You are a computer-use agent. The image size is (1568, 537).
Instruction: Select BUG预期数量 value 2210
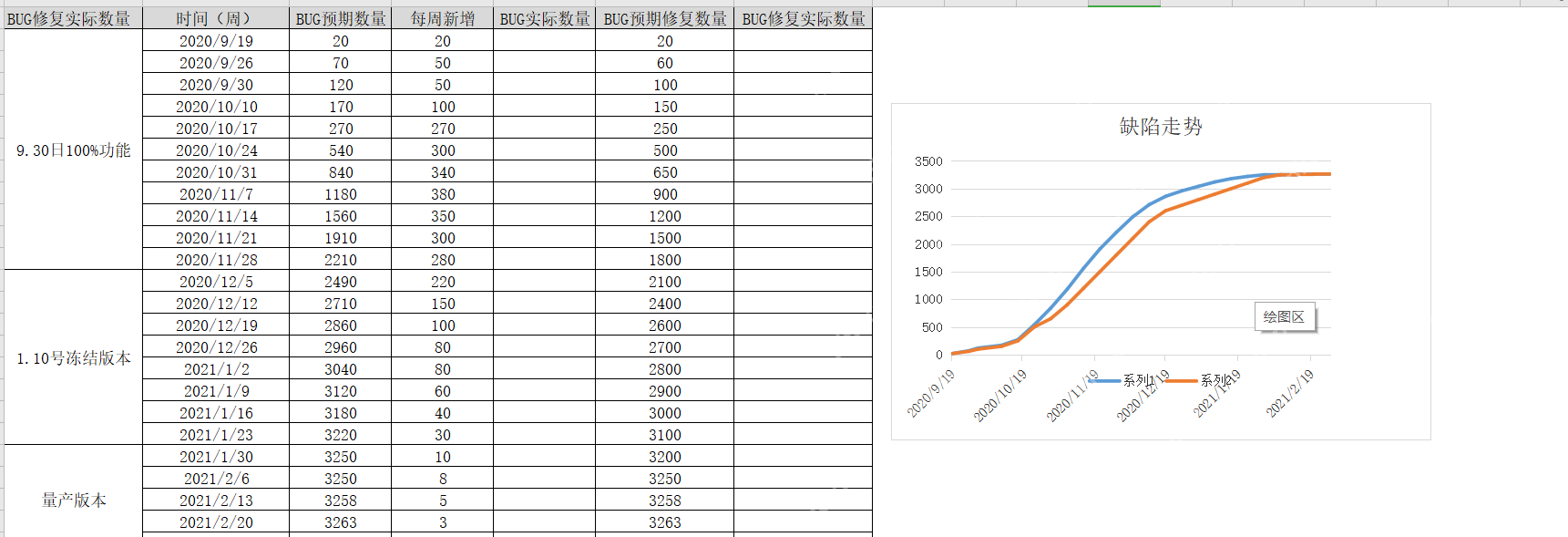pyautogui.click(x=341, y=260)
